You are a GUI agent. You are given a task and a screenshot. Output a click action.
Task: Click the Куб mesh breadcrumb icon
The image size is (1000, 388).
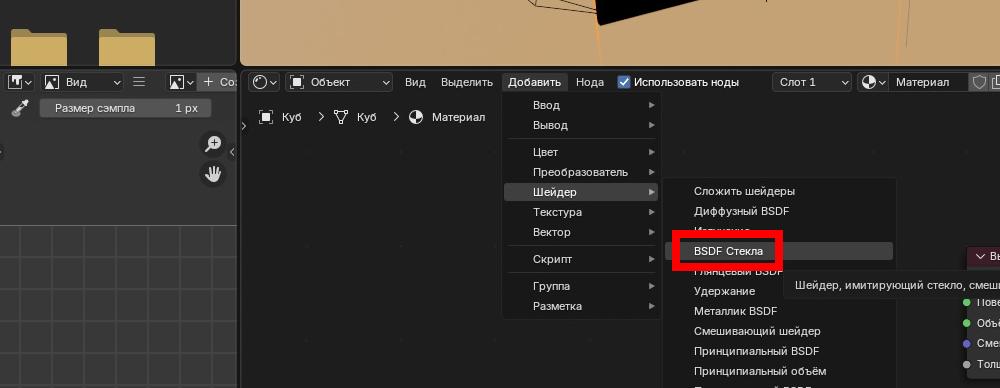click(341, 117)
